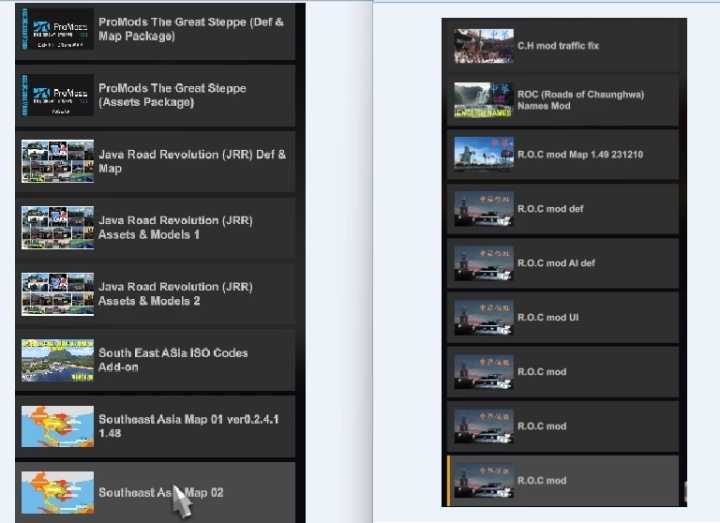Screen dimensions: 720x523
Task: Click the ProMods Great Steppe Def & Map thumbnail
Action: 57,29
